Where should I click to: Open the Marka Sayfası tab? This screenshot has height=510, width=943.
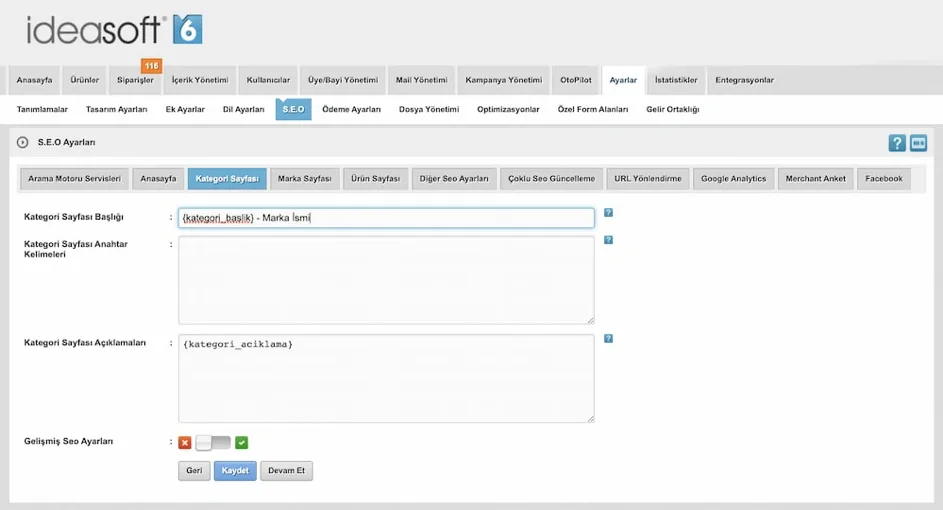pos(304,179)
